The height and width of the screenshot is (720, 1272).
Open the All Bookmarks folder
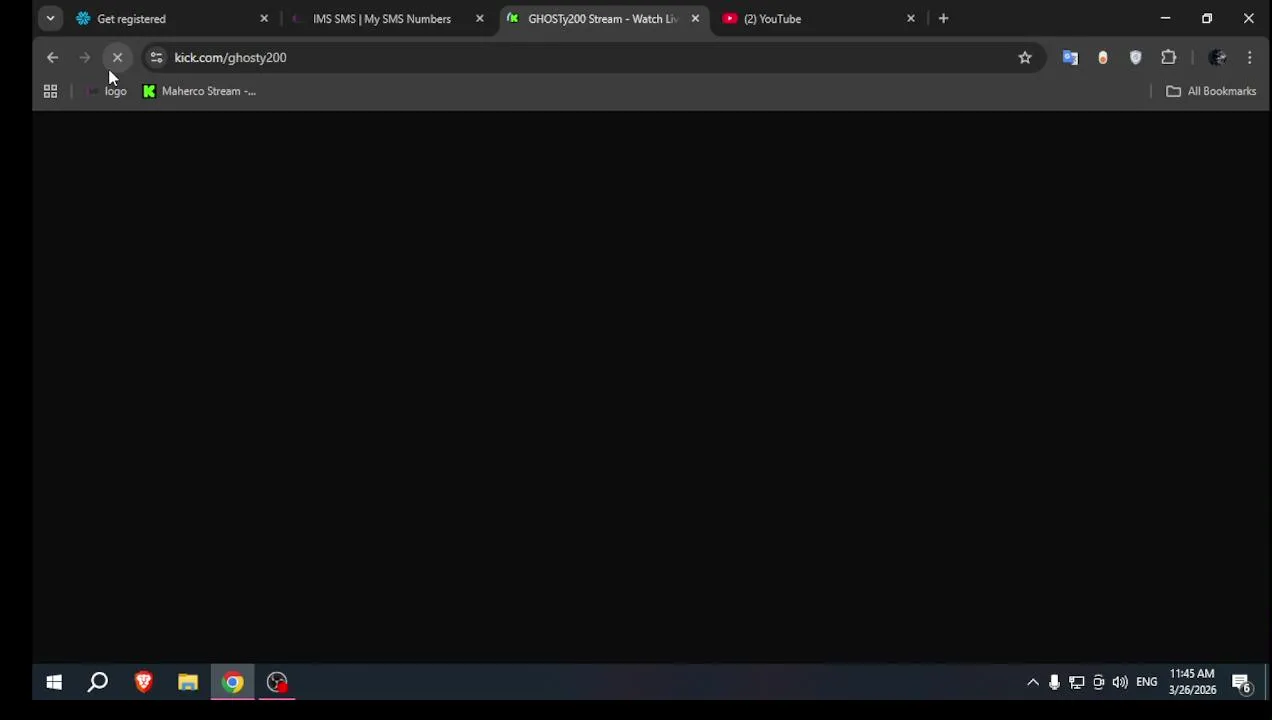(1210, 91)
